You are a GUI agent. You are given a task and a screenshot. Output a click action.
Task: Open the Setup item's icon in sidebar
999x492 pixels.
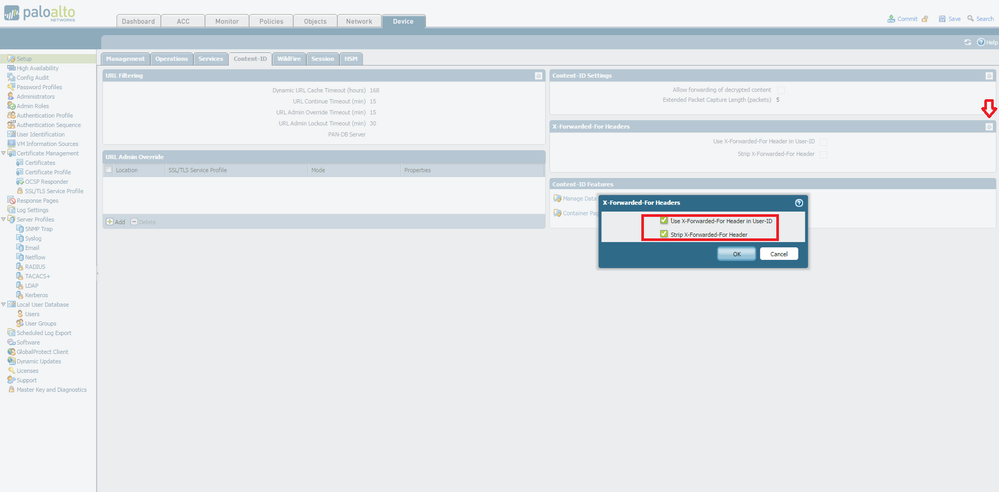(11, 59)
